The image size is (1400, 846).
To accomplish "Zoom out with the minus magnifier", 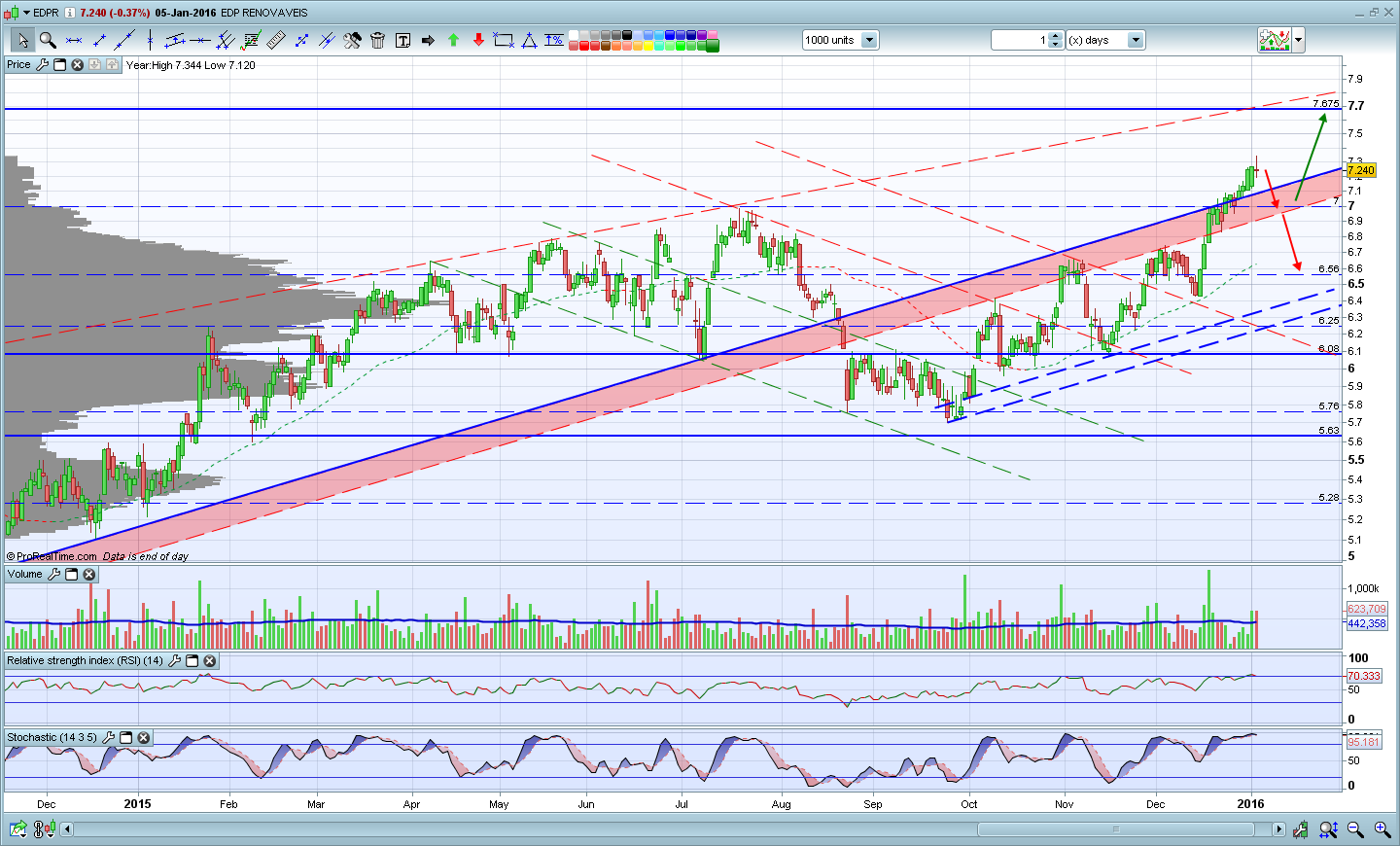I will point(1355,829).
